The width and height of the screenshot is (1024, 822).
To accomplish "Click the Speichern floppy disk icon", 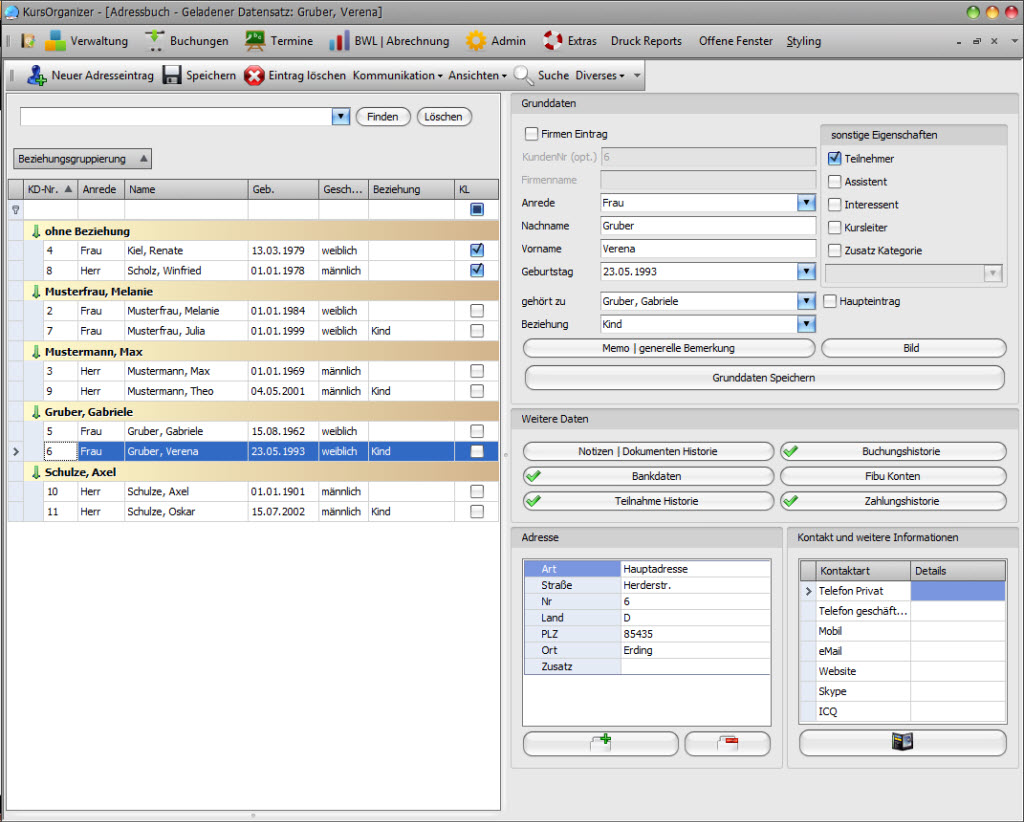I will pos(172,76).
